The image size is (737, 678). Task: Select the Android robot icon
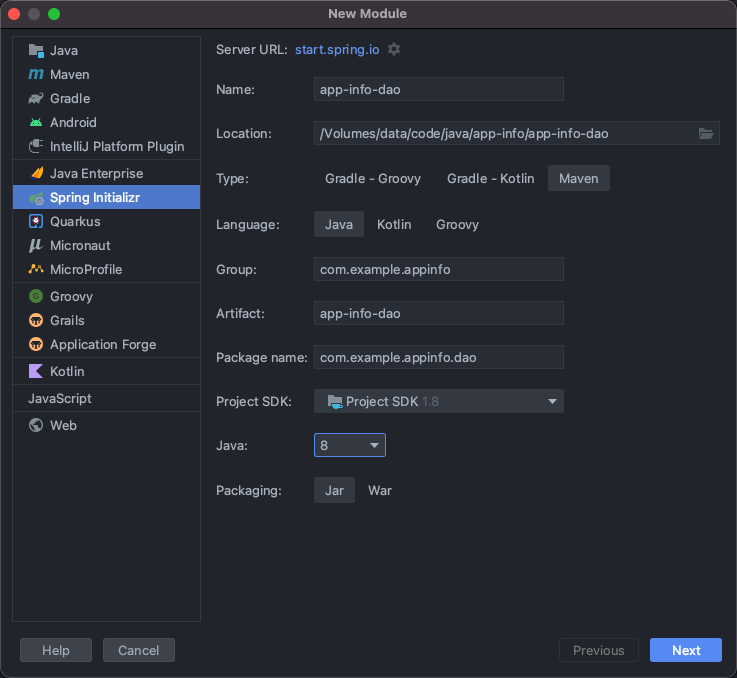[36, 122]
